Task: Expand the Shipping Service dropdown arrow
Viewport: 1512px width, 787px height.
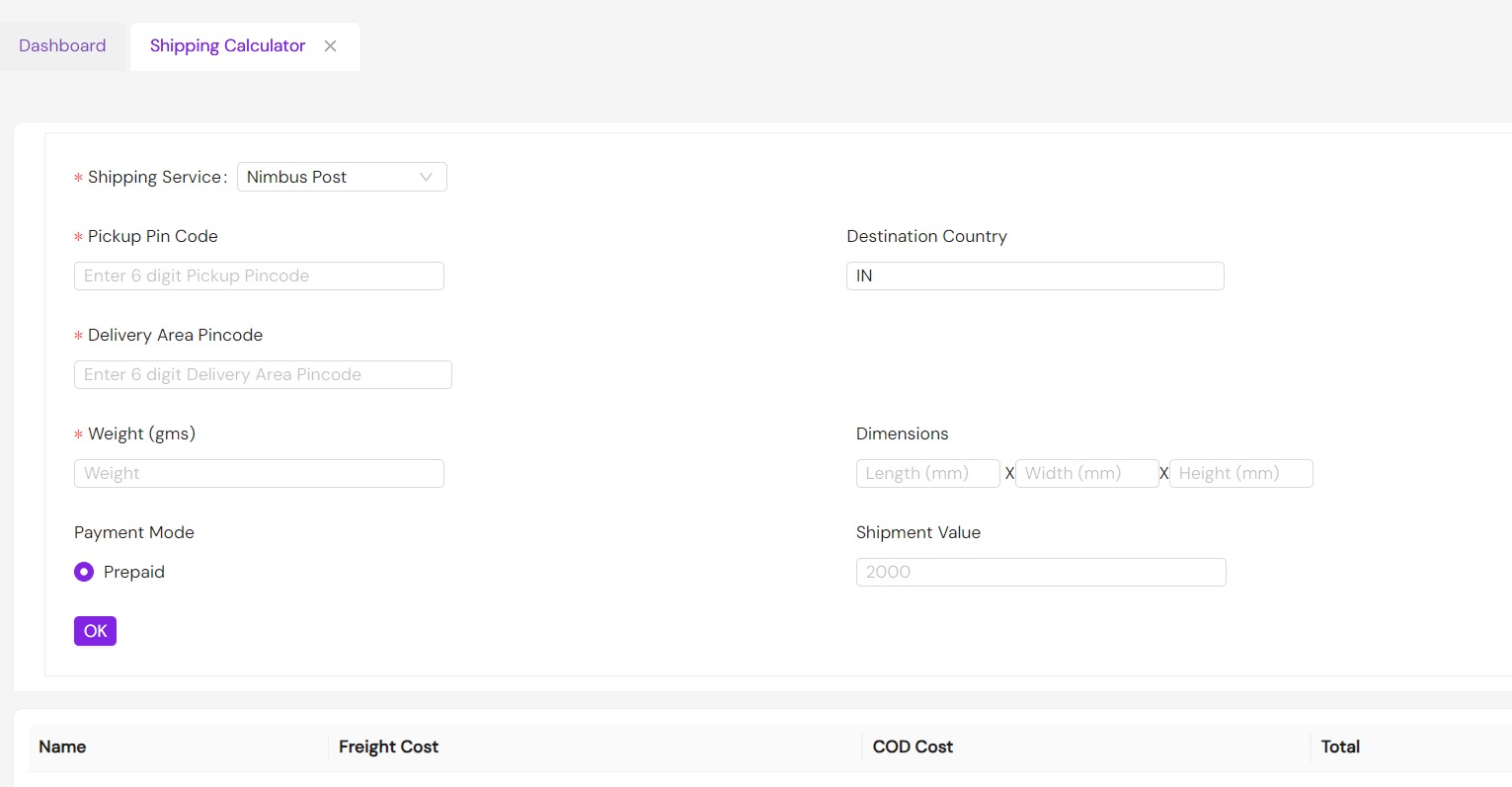Action: point(426,177)
